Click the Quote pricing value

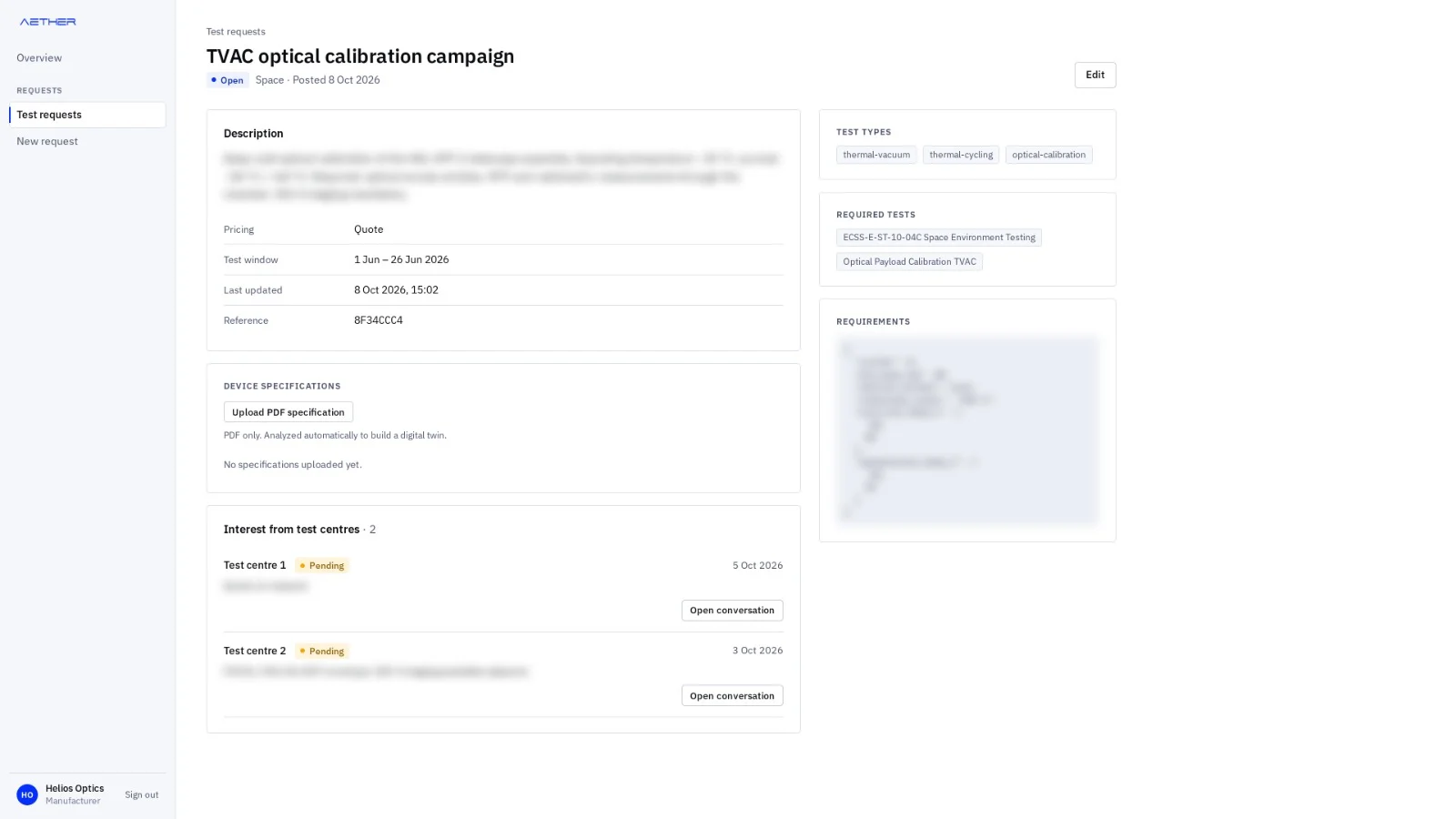pyautogui.click(x=369, y=229)
